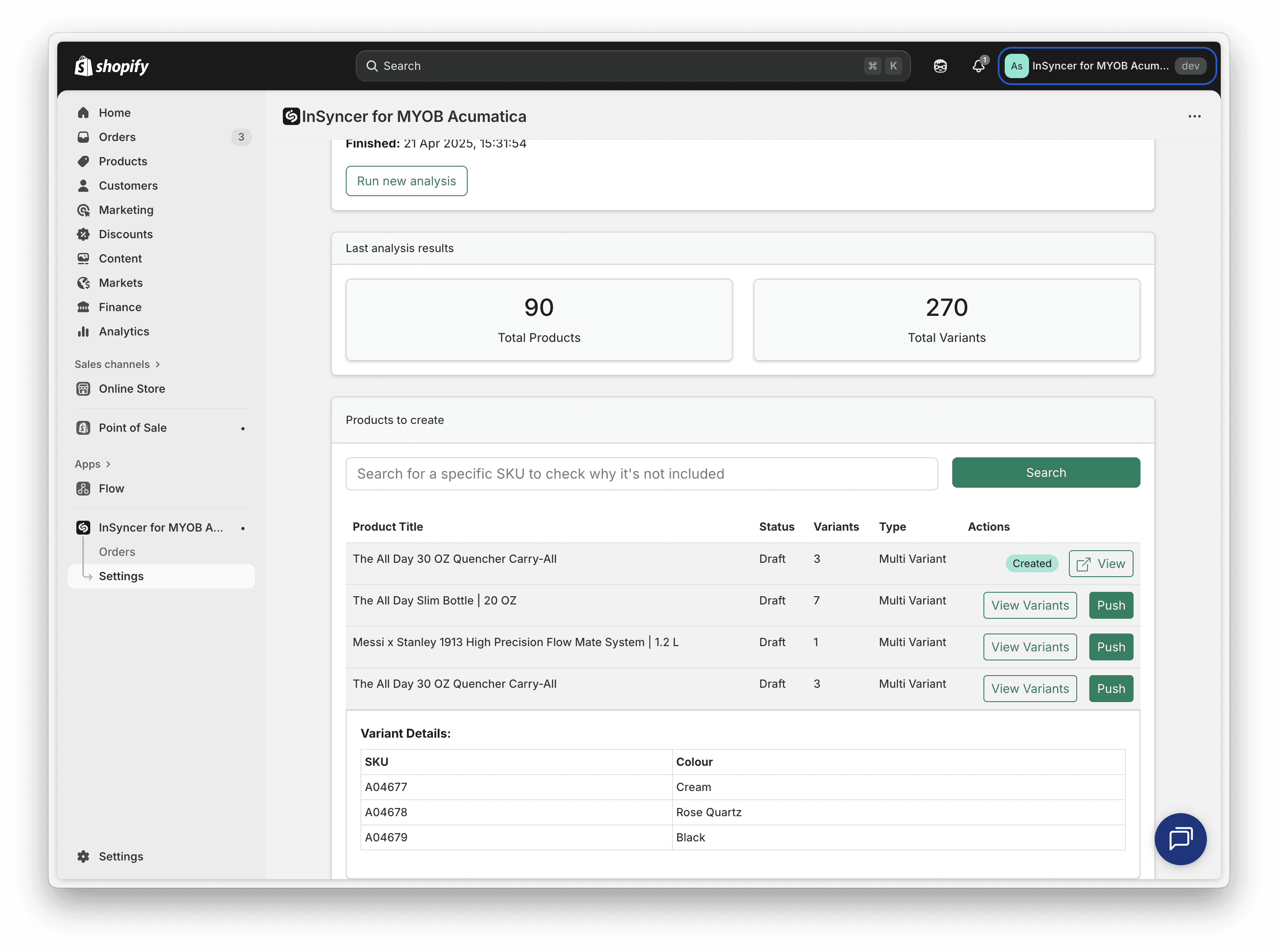1278x952 pixels.
Task: Open the Sidekick assistant icon in top bar
Action: [940, 66]
